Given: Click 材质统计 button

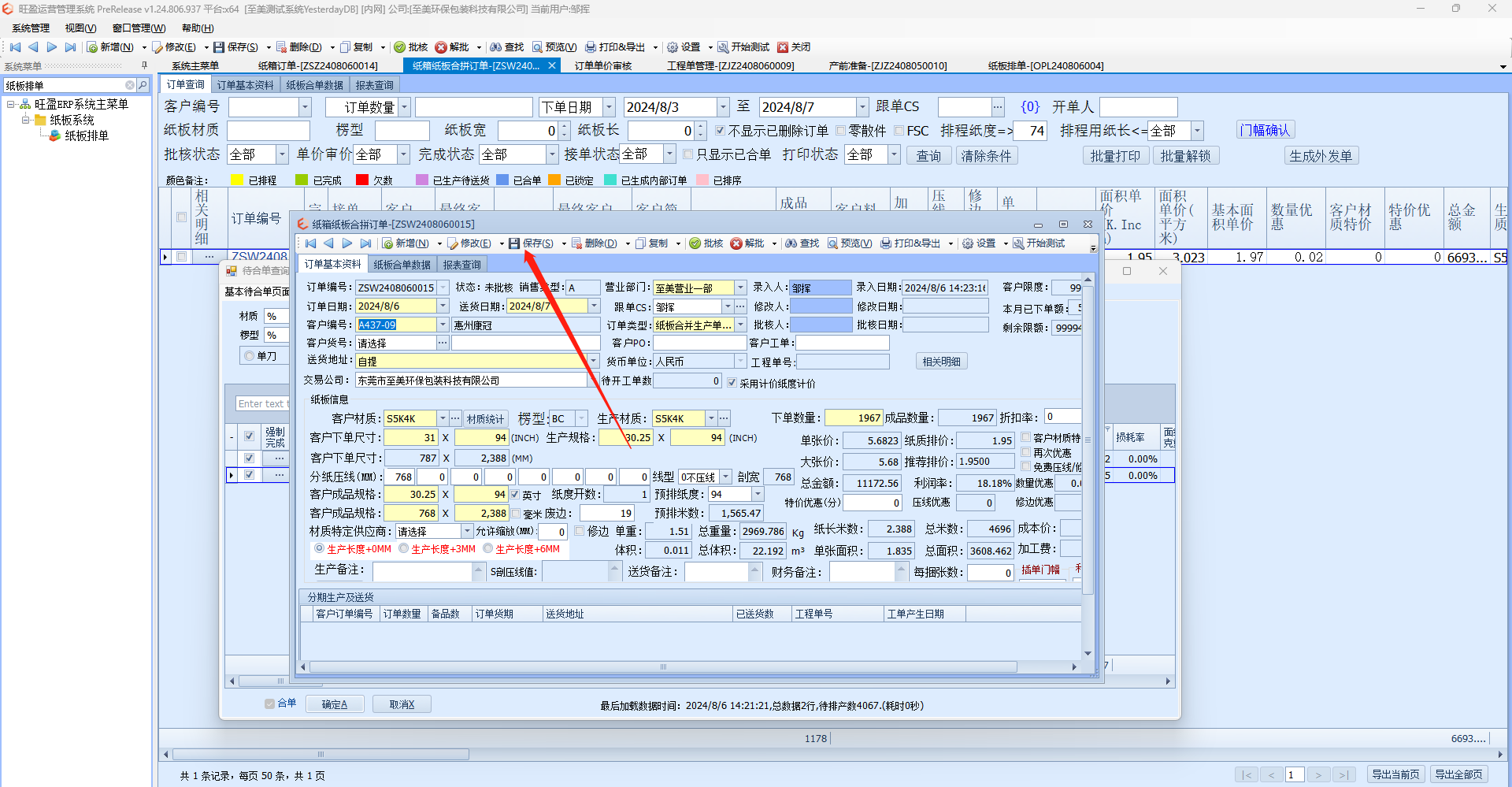Looking at the screenshot, I should tap(485, 419).
